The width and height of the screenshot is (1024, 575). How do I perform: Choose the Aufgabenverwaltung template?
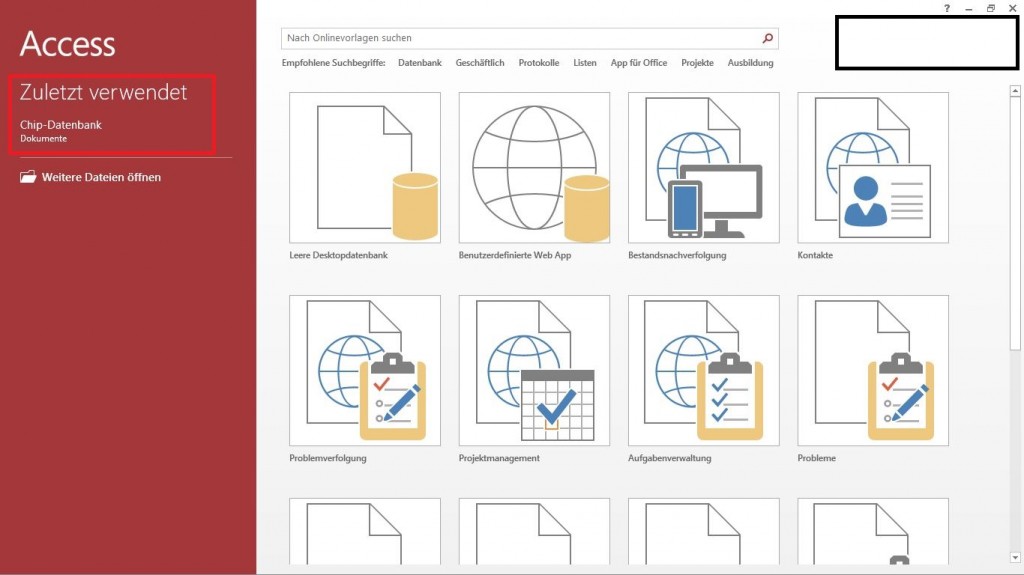(703, 370)
